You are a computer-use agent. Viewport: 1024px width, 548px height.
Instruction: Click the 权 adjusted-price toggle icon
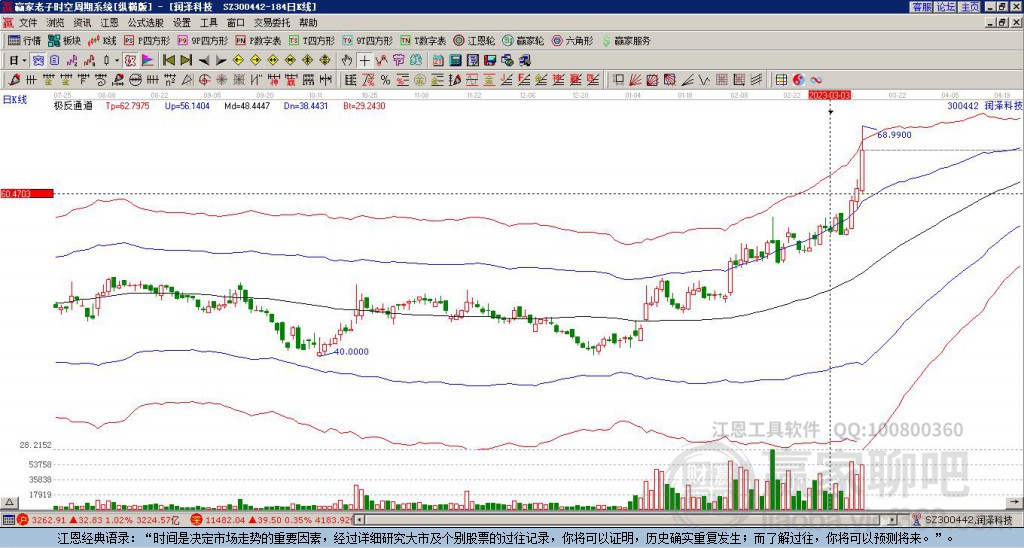[x=130, y=61]
